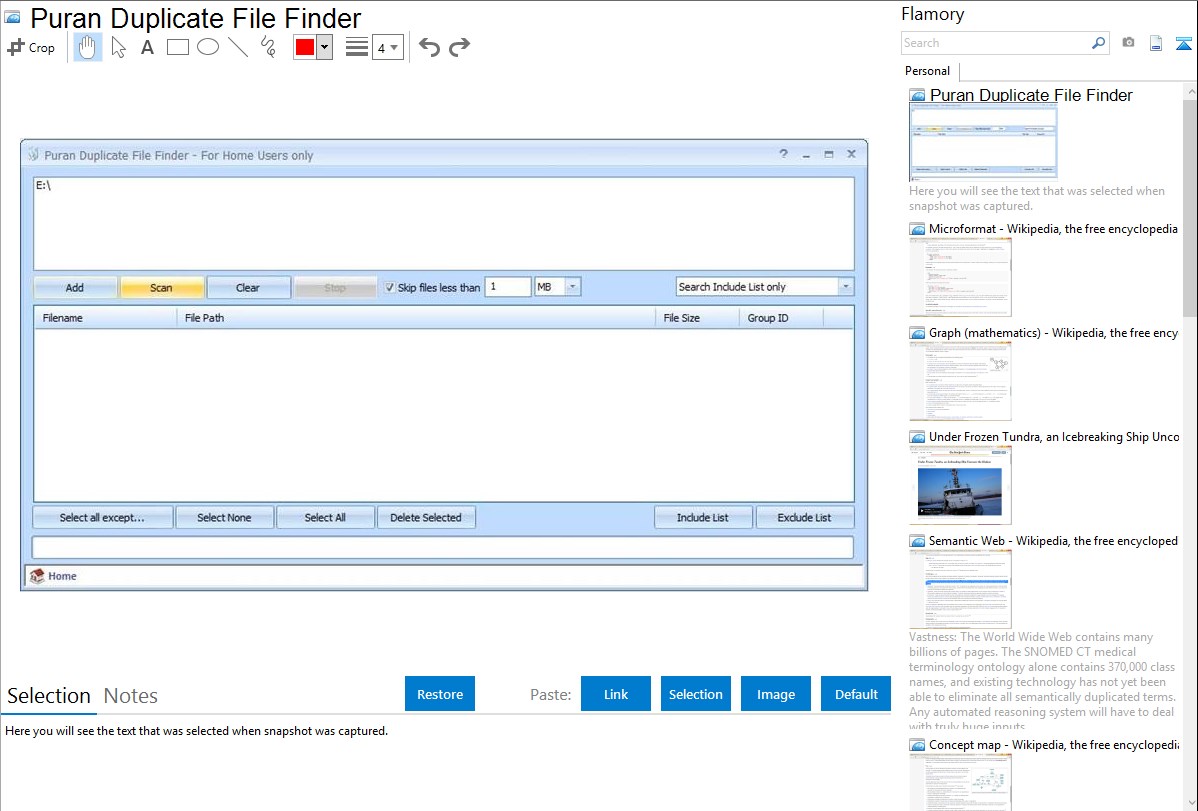1198x811 pixels.
Task: Click the Select All button
Action: (325, 517)
